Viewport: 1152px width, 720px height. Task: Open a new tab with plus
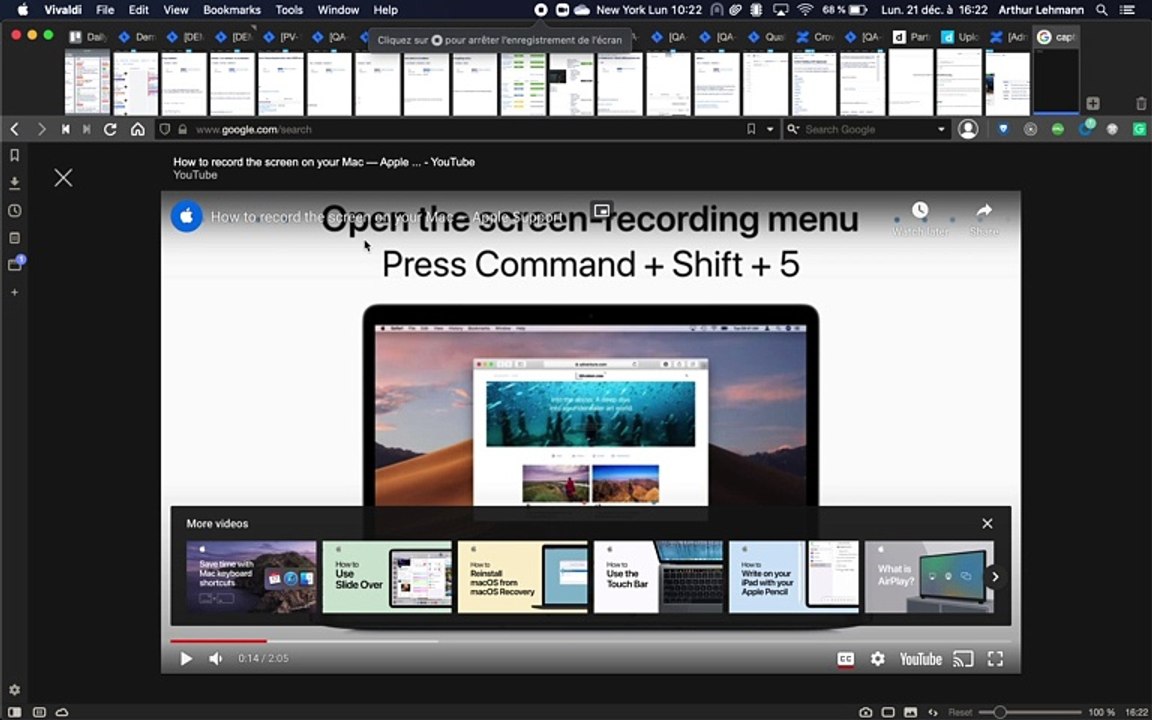1093,104
